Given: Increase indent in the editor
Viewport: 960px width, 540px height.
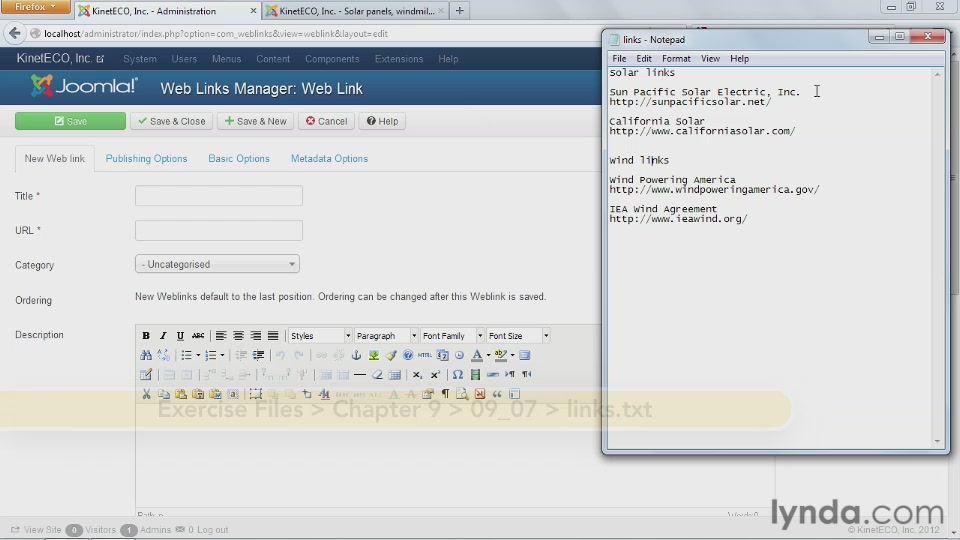Looking at the screenshot, I should click(x=258, y=355).
